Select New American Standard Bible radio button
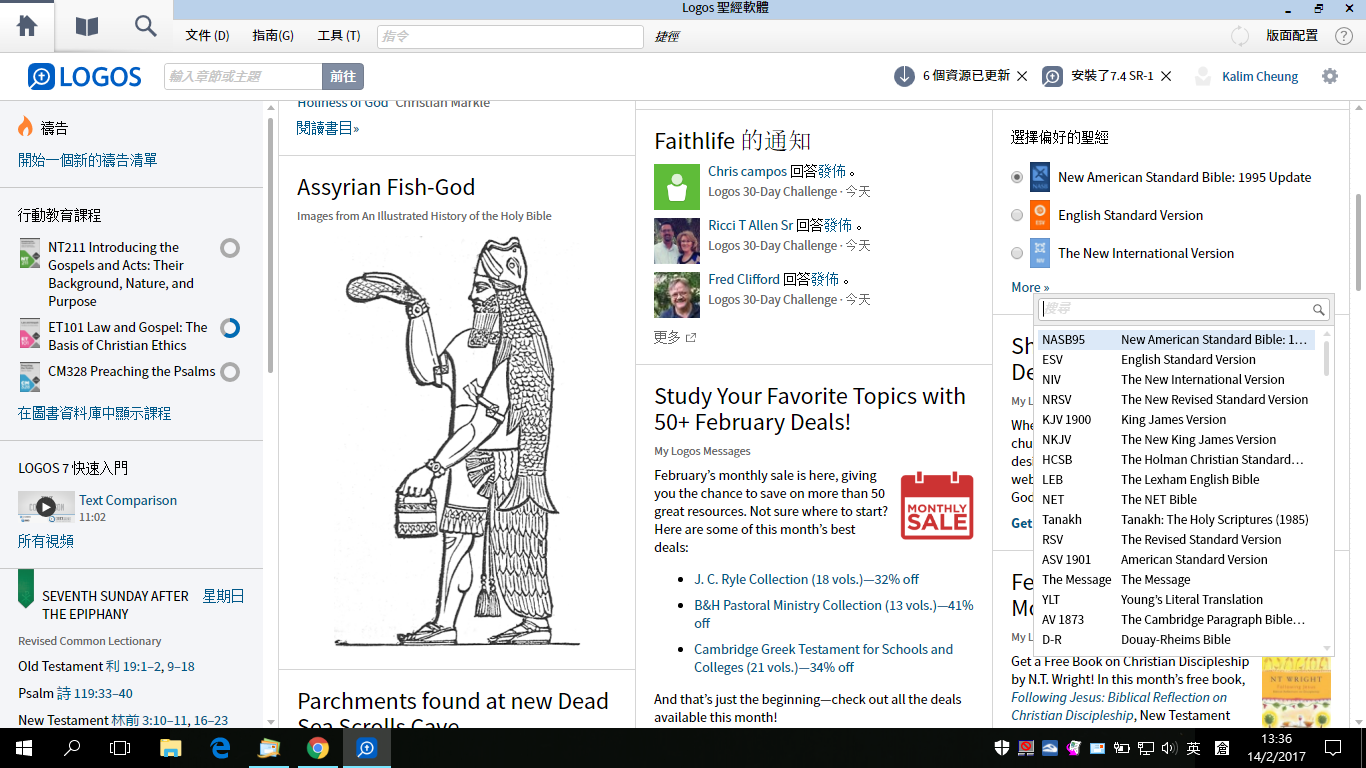Viewport: 1366px width, 768px height. click(x=1017, y=177)
